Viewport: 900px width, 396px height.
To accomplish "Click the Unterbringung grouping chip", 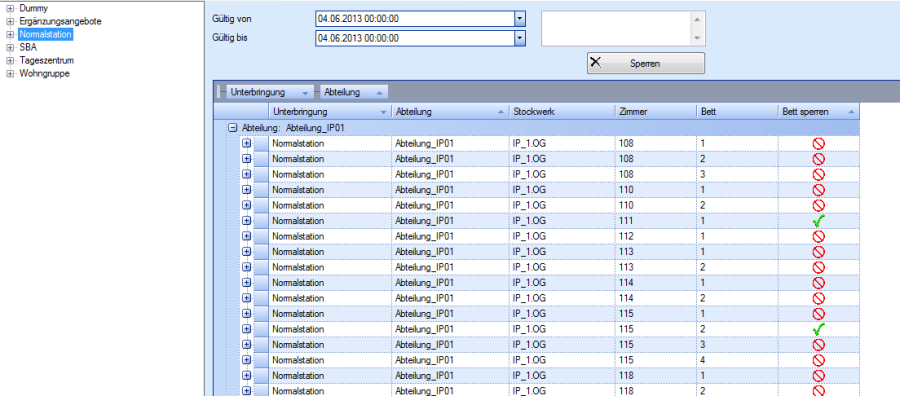I will (x=270, y=92).
